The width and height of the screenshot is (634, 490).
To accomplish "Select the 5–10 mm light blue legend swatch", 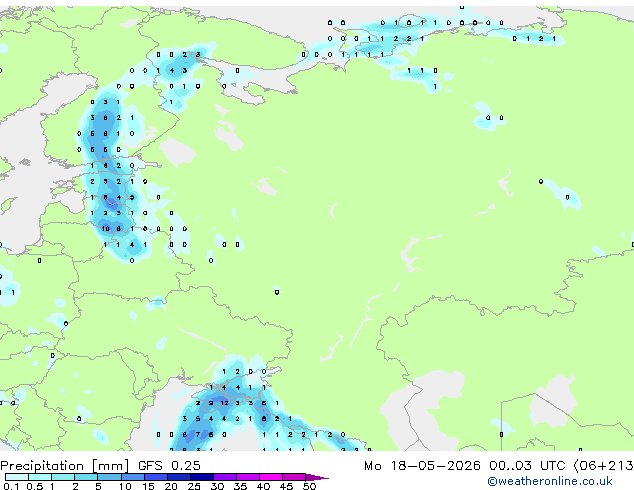I will tap(109, 477).
